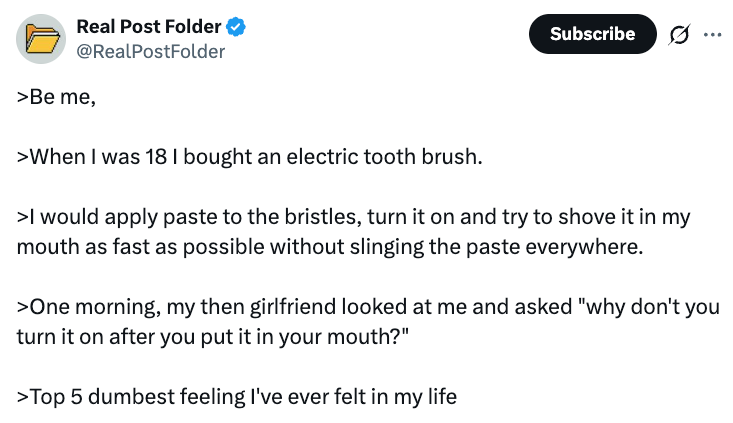Screen dimensions: 733x423
Task: Click the Grok slashed-circle icon
Action: click(x=681, y=34)
